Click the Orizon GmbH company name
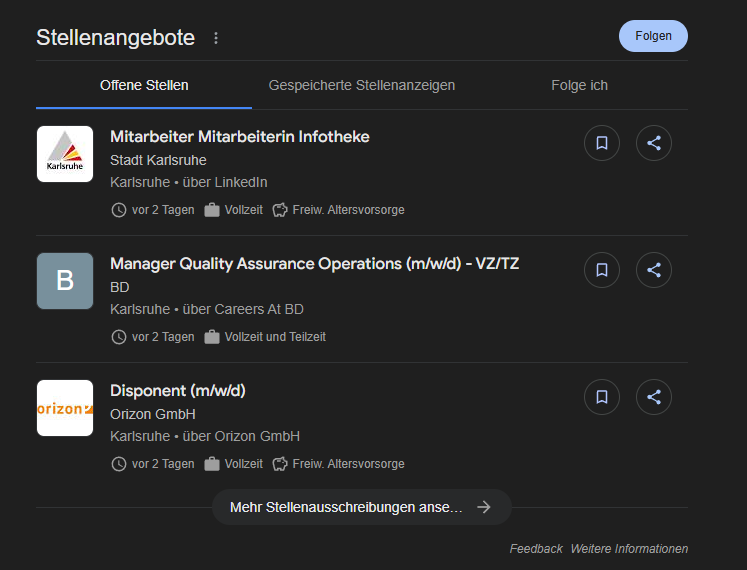 152,414
